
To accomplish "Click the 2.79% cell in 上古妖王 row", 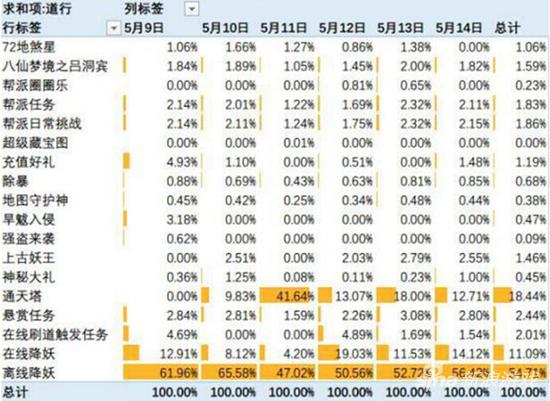I will click(416, 258).
